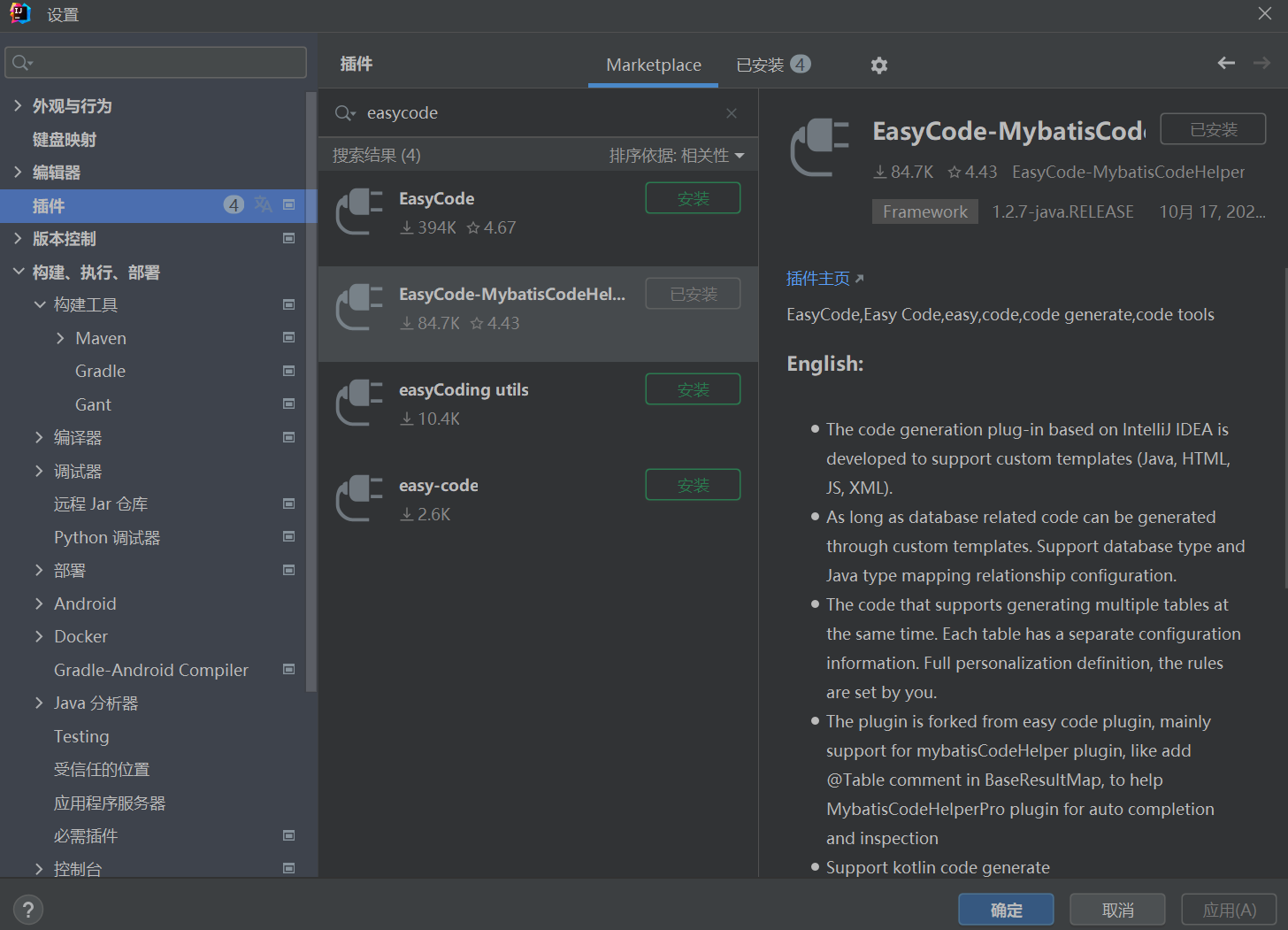Open the help question mark button
Screen dimensions: 1288x930
point(28,910)
